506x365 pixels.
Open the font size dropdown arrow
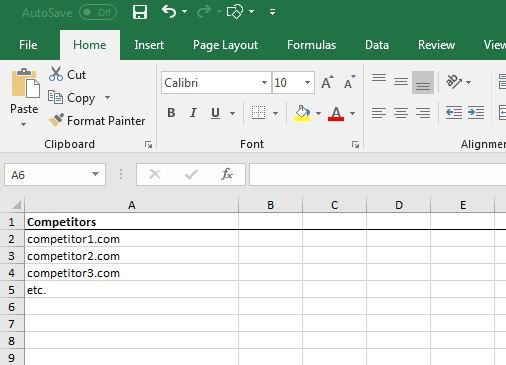(307, 82)
